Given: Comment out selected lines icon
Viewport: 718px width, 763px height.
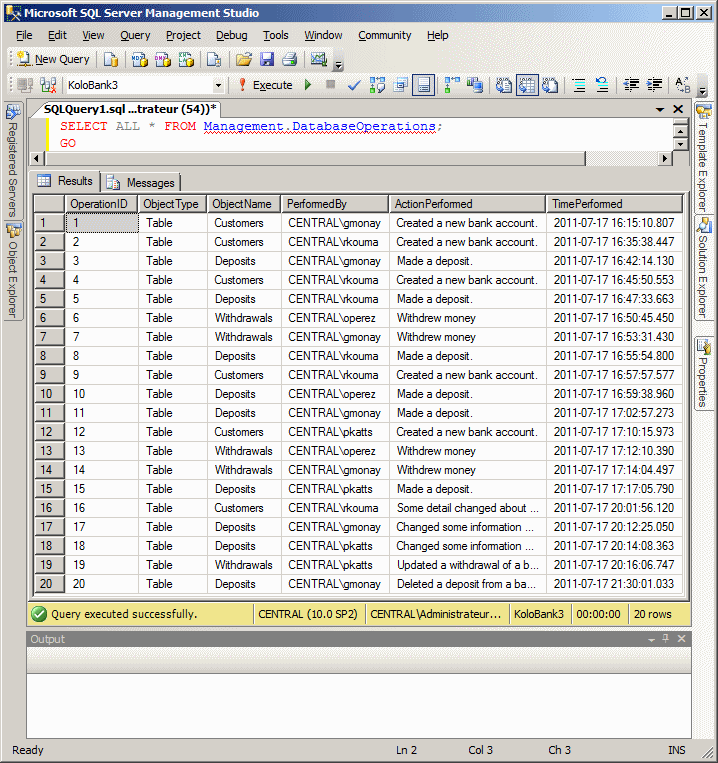Looking at the screenshot, I should (x=579, y=85).
